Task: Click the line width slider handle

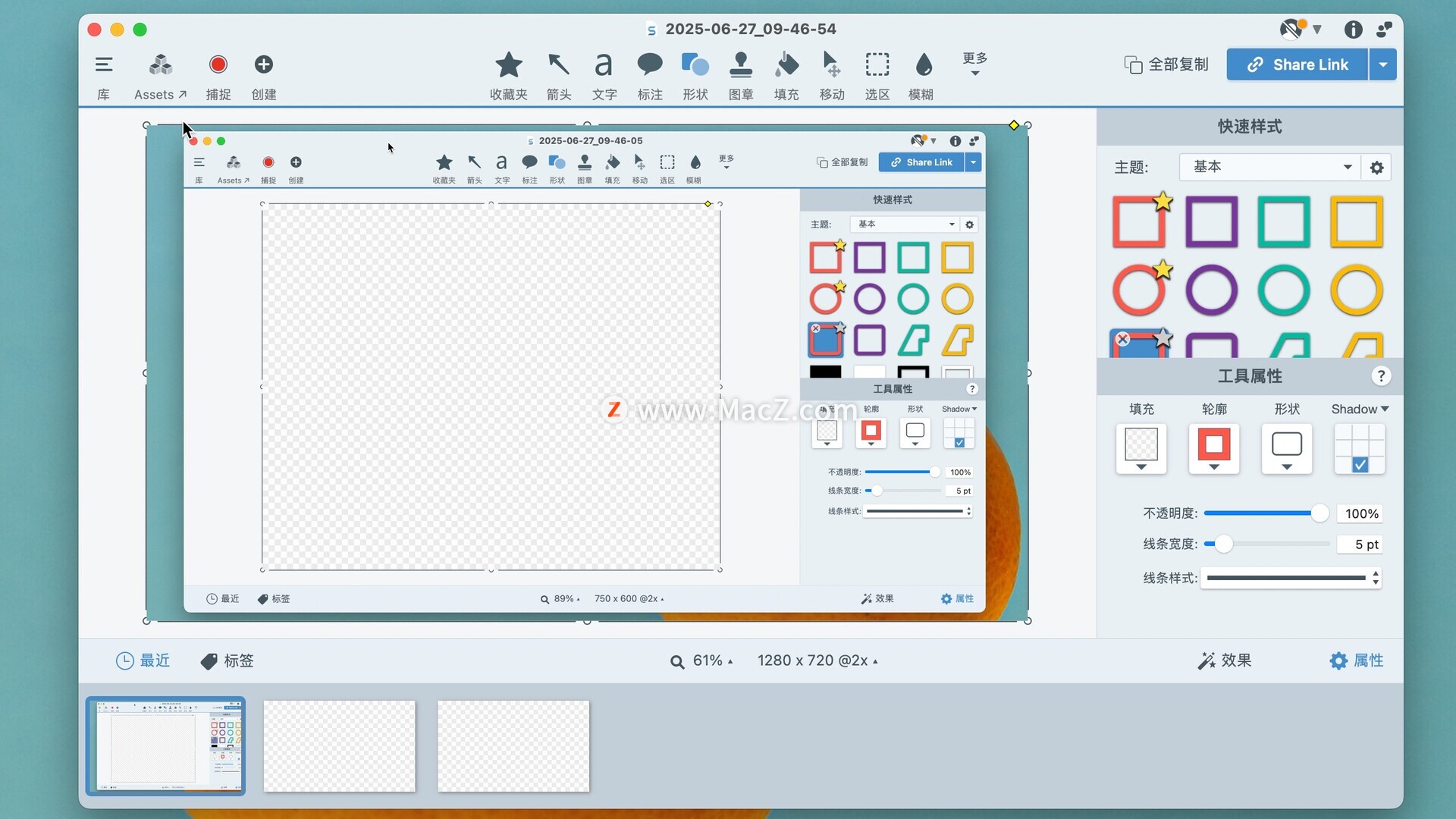Action: click(x=1223, y=544)
